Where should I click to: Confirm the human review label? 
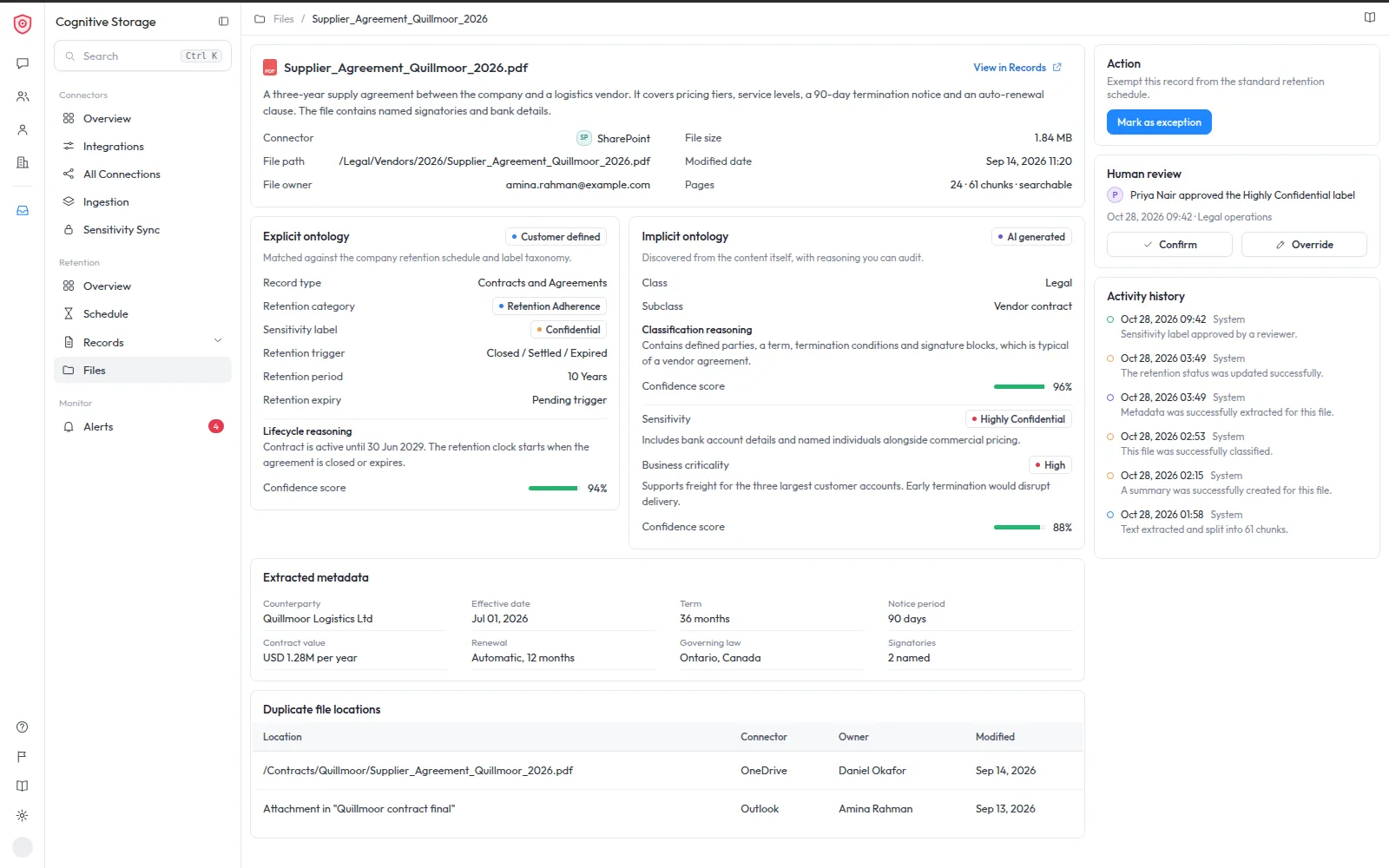point(1169,245)
